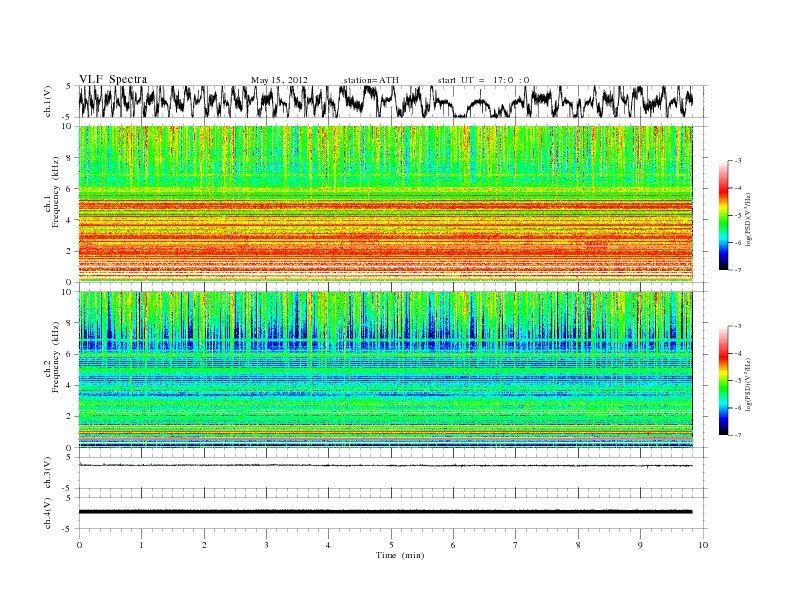Viewport: 792px width, 612px height.
Task: Click time-axis tick label "4"
Action: click(x=328, y=545)
